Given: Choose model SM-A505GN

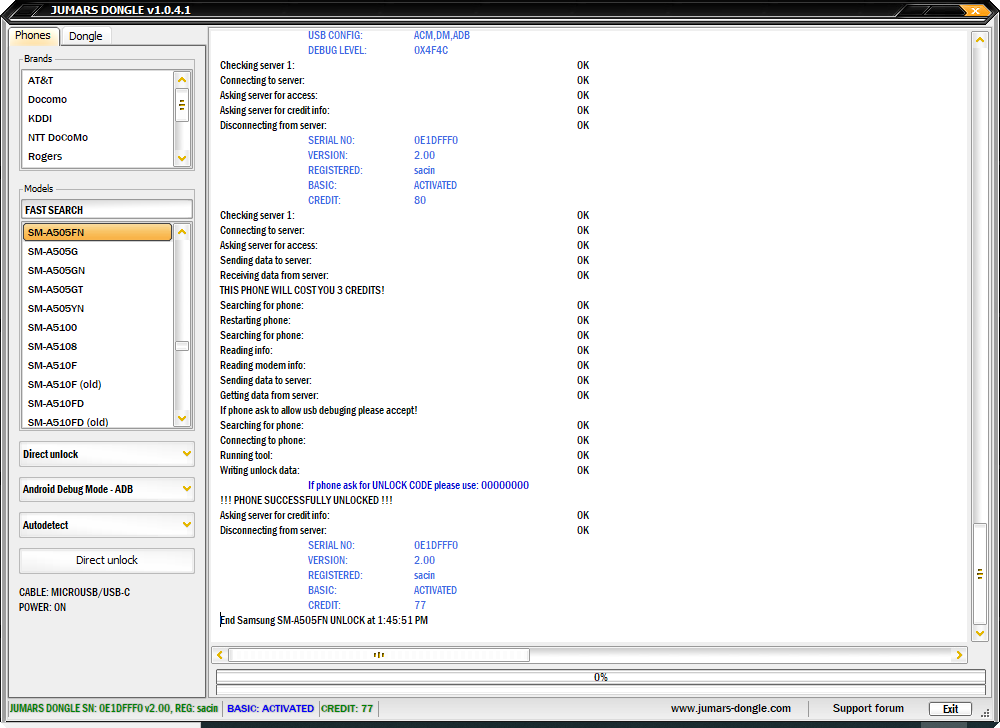Looking at the screenshot, I should (97, 270).
